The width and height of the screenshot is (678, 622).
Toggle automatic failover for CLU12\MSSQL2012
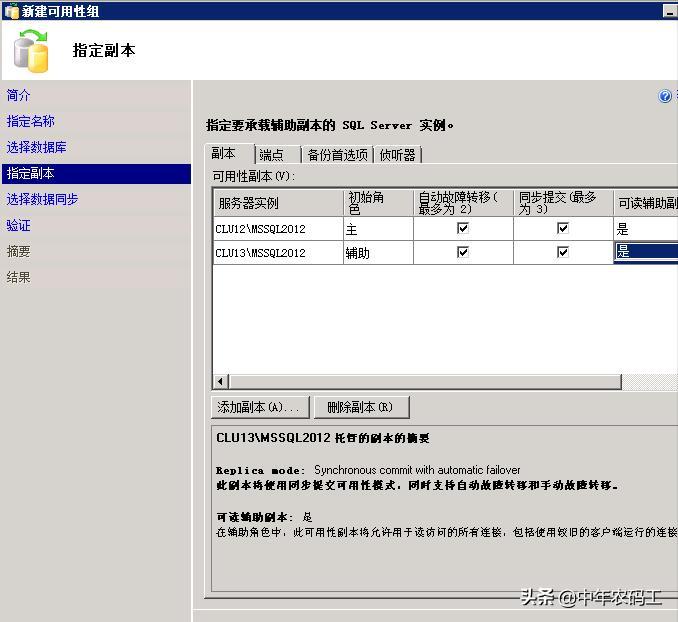(x=463, y=228)
